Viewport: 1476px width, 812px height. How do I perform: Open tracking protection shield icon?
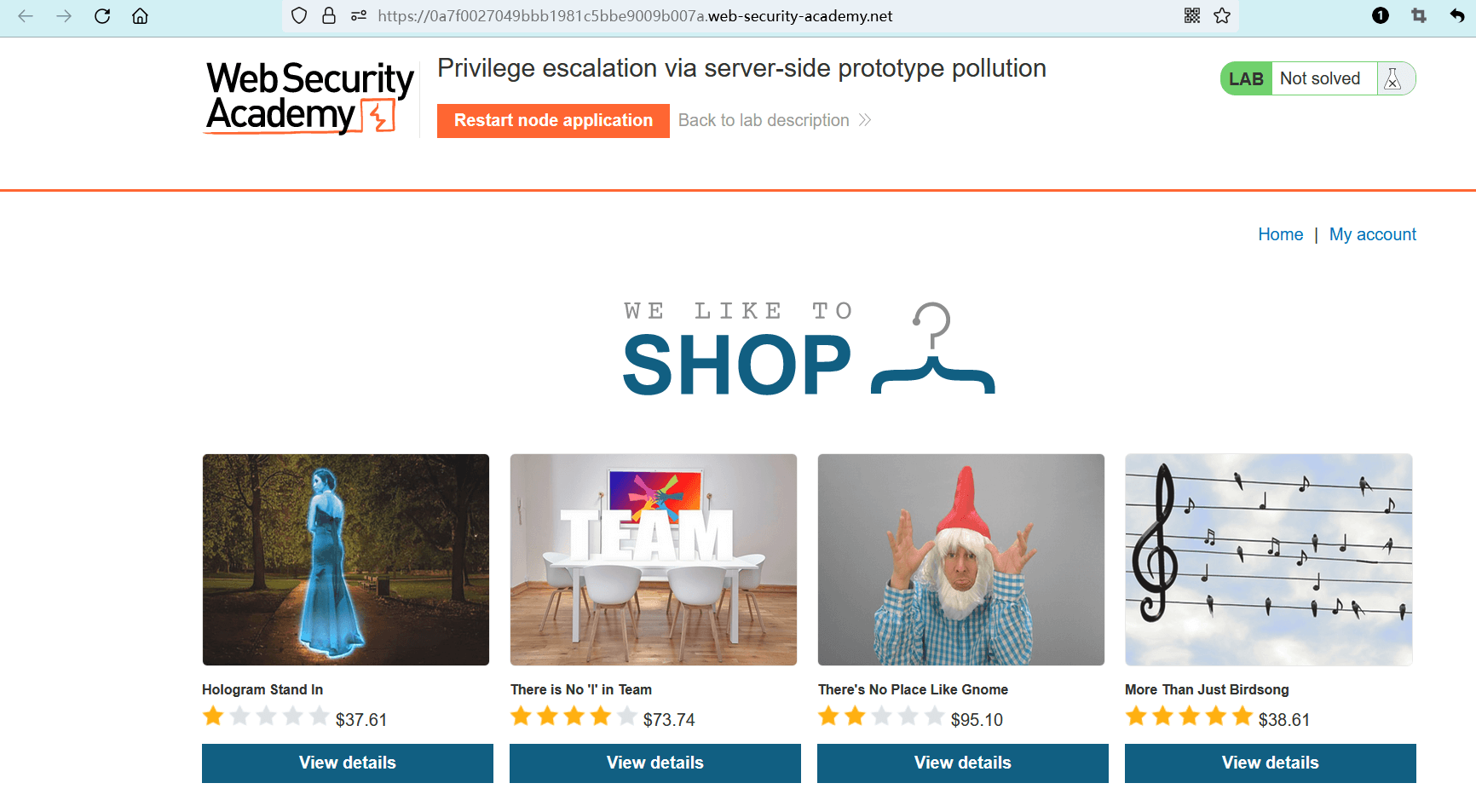299,16
